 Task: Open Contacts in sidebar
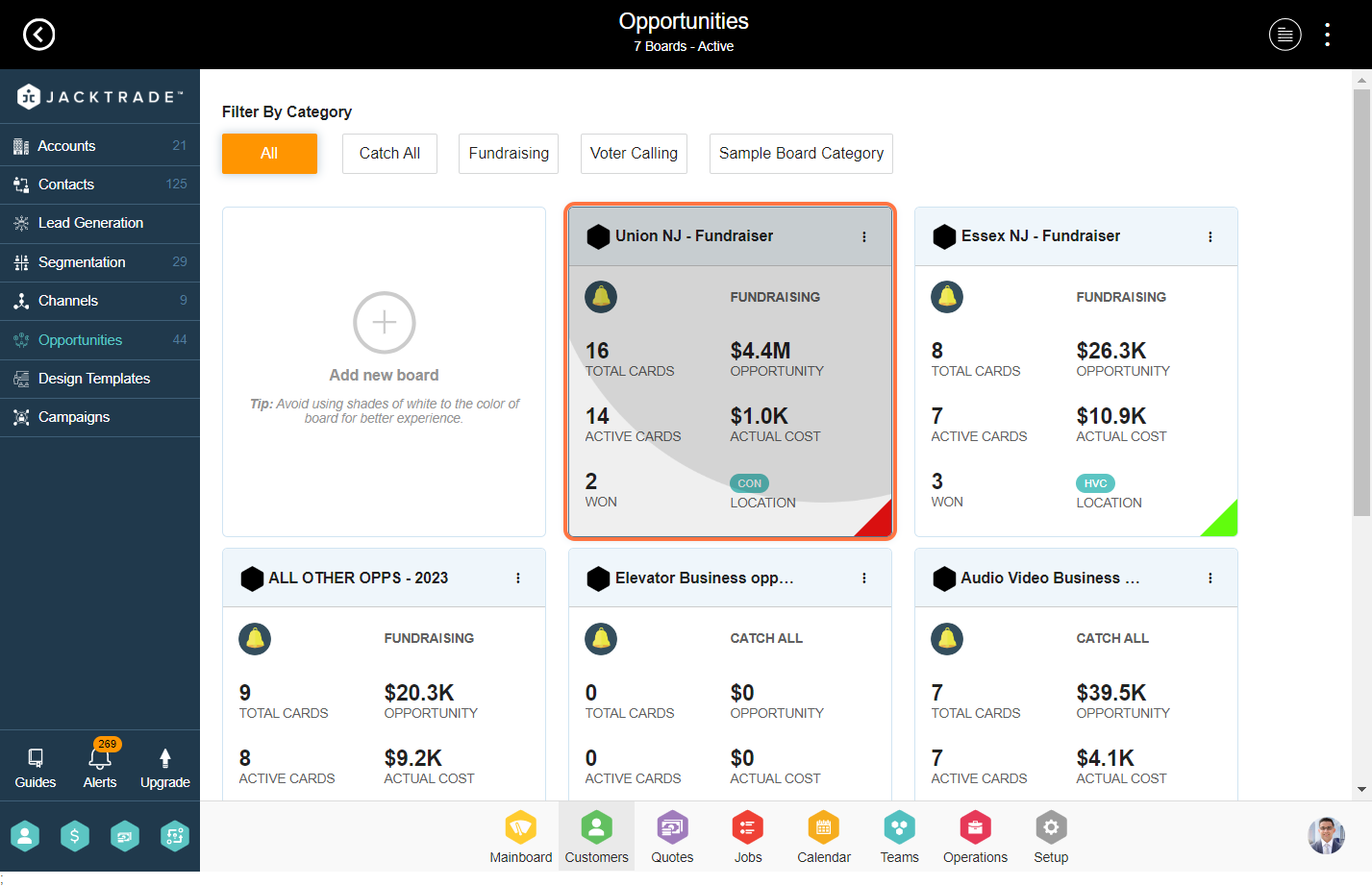[x=100, y=185]
